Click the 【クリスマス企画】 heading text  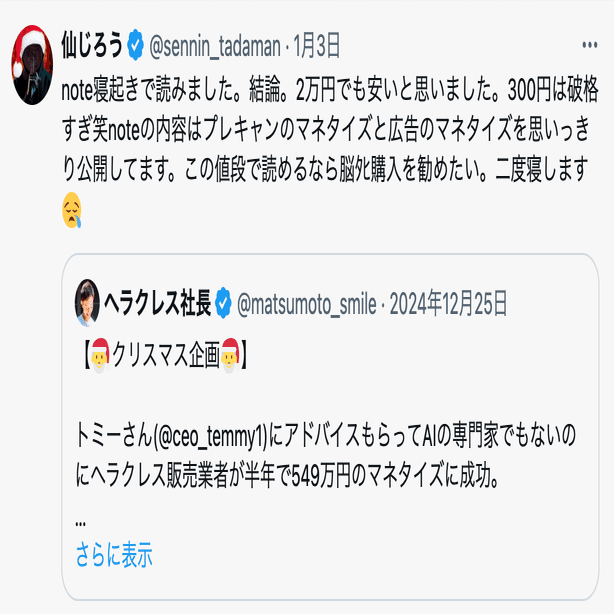click(165, 355)
